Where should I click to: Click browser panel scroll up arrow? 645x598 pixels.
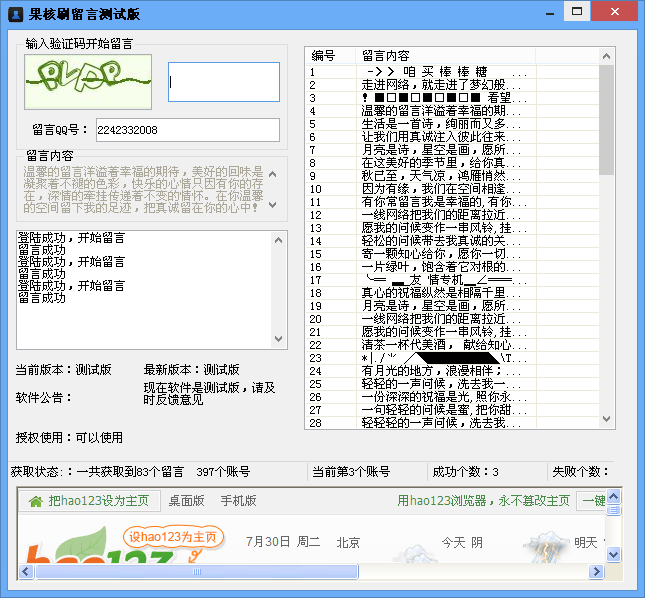(614, 497)
